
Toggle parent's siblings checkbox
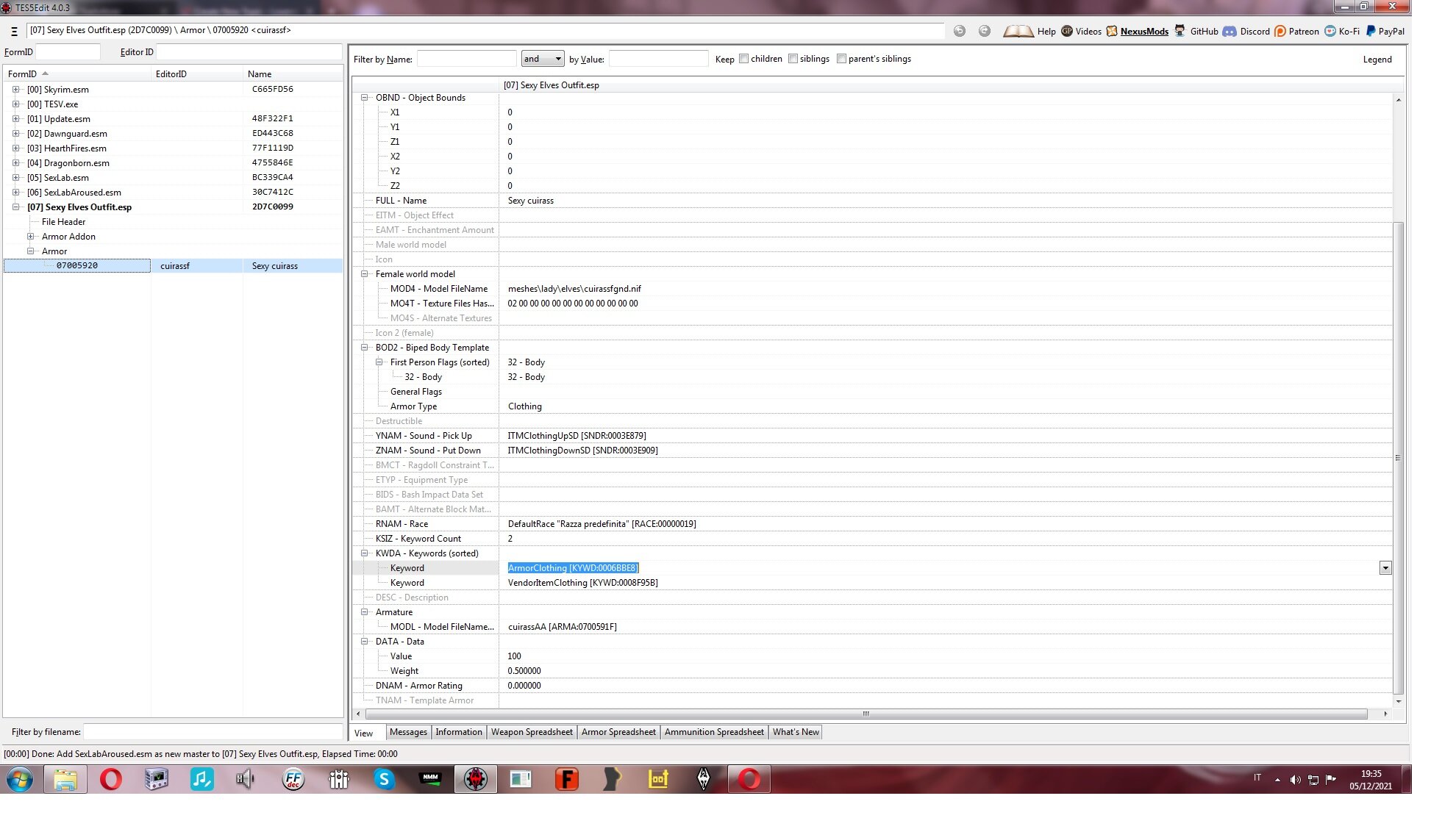841,59
